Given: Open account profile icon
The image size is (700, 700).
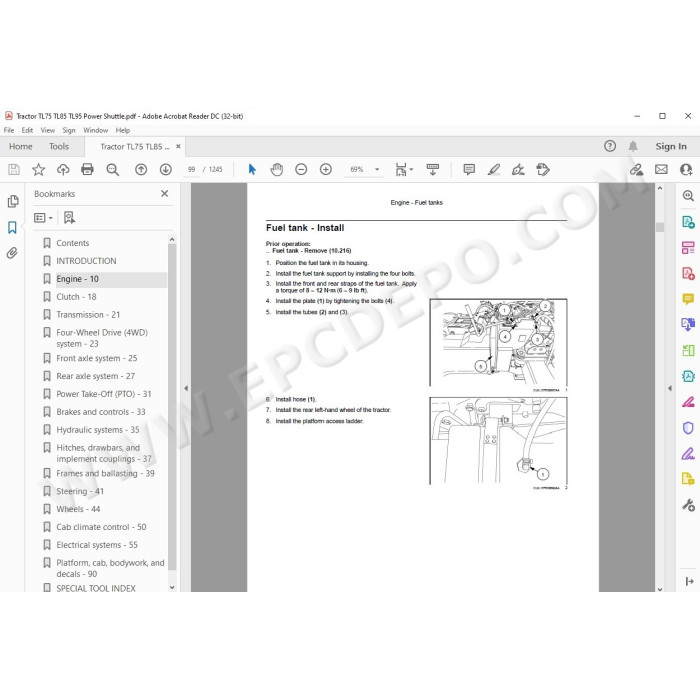Looking at the screenshot, I should (686, 170).
